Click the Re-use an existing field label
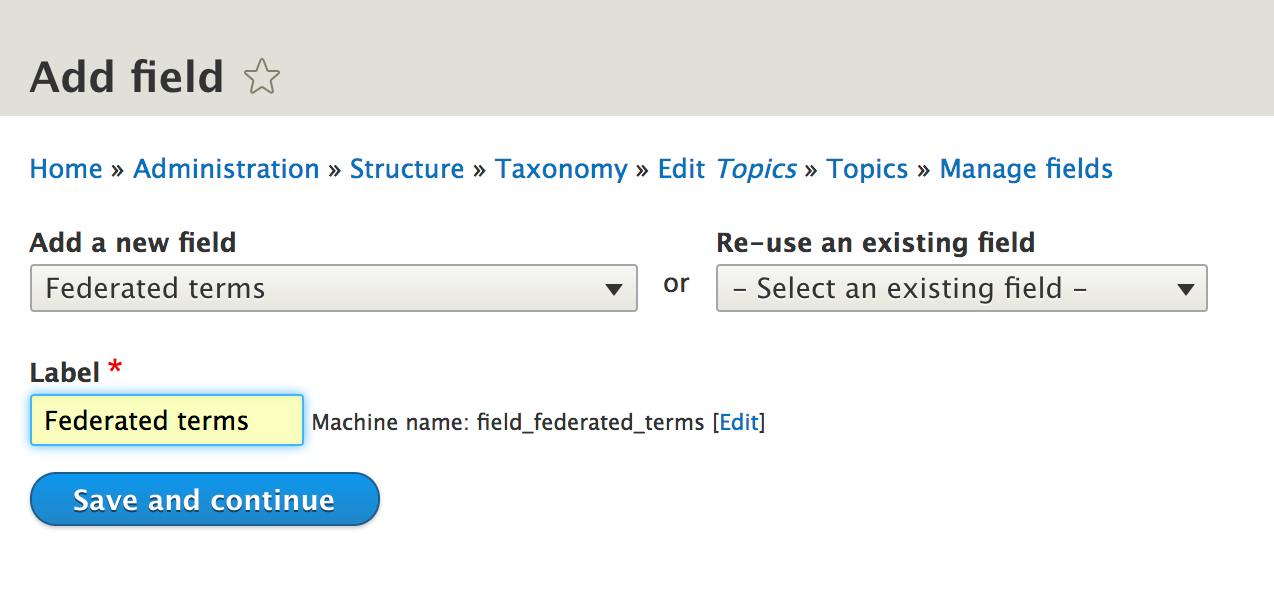1274x606 pixels. [875, 243]
